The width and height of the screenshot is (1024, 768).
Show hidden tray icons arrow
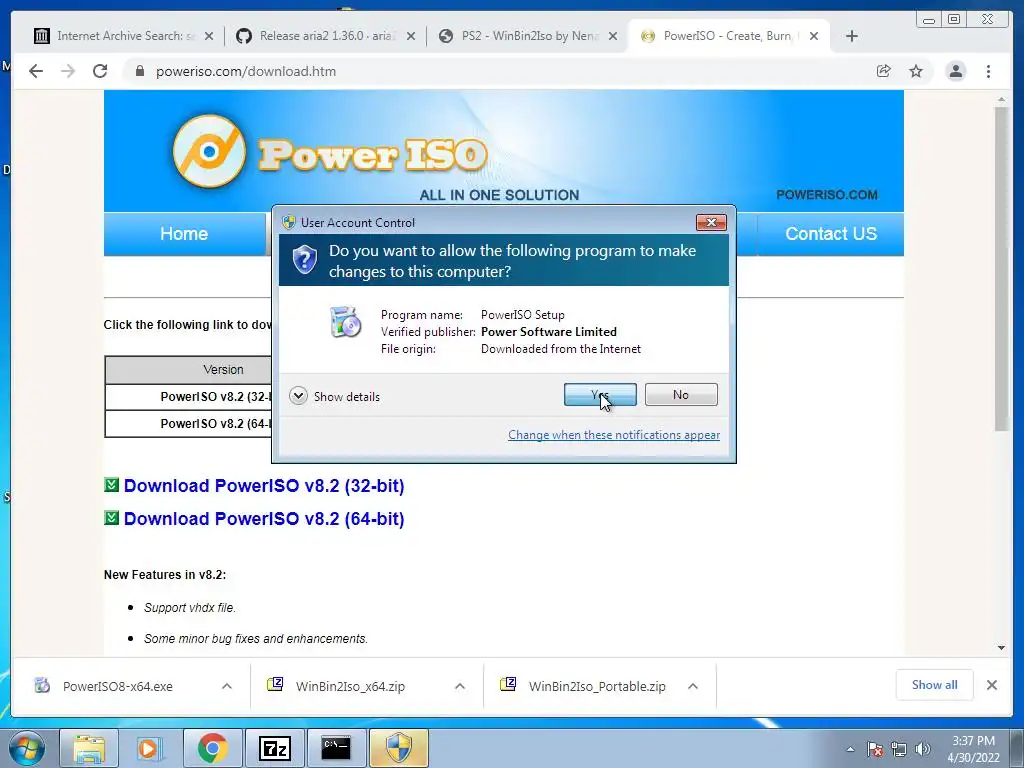[850, 749]
